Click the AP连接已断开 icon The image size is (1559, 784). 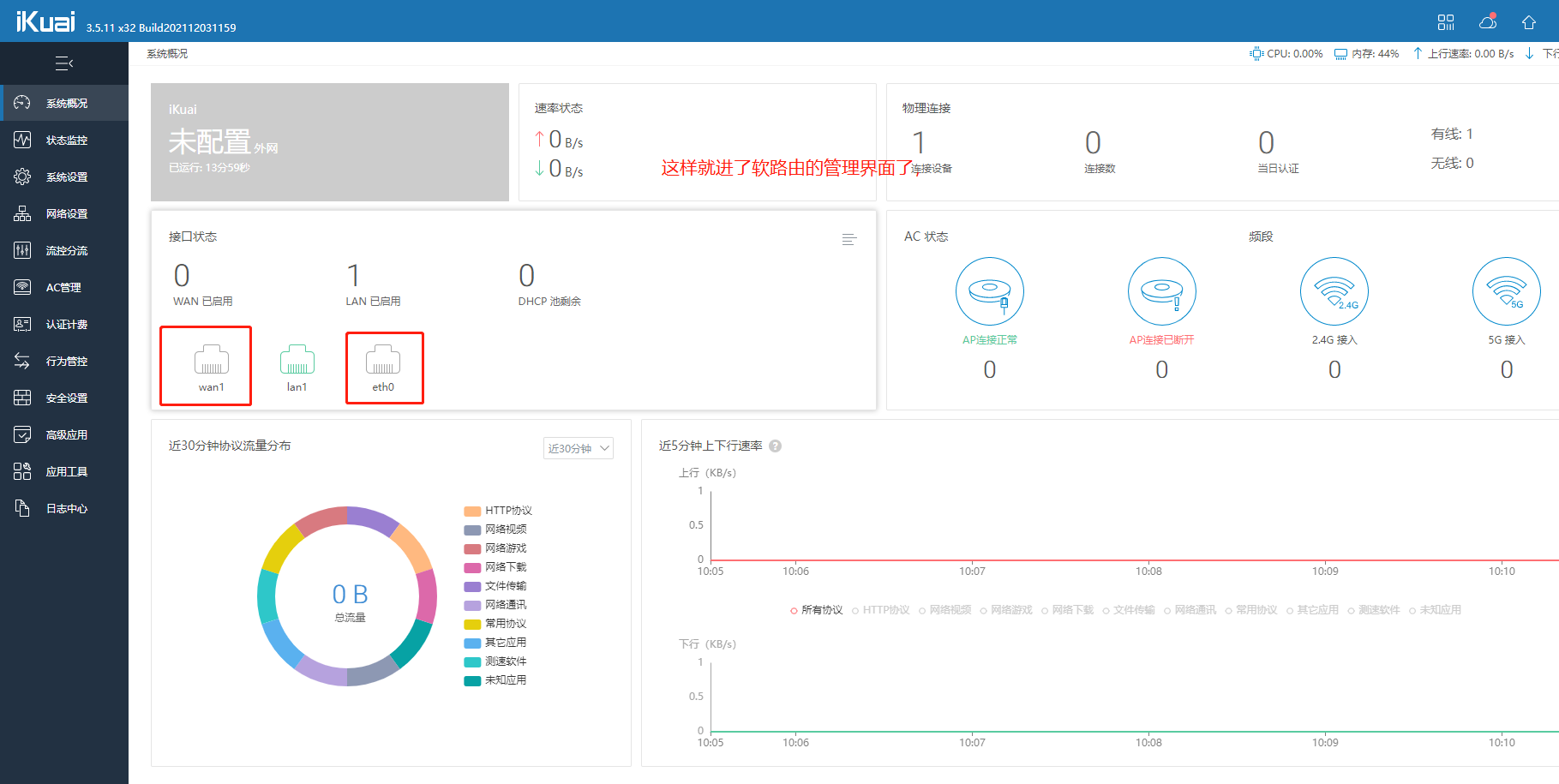(1162, 291)
